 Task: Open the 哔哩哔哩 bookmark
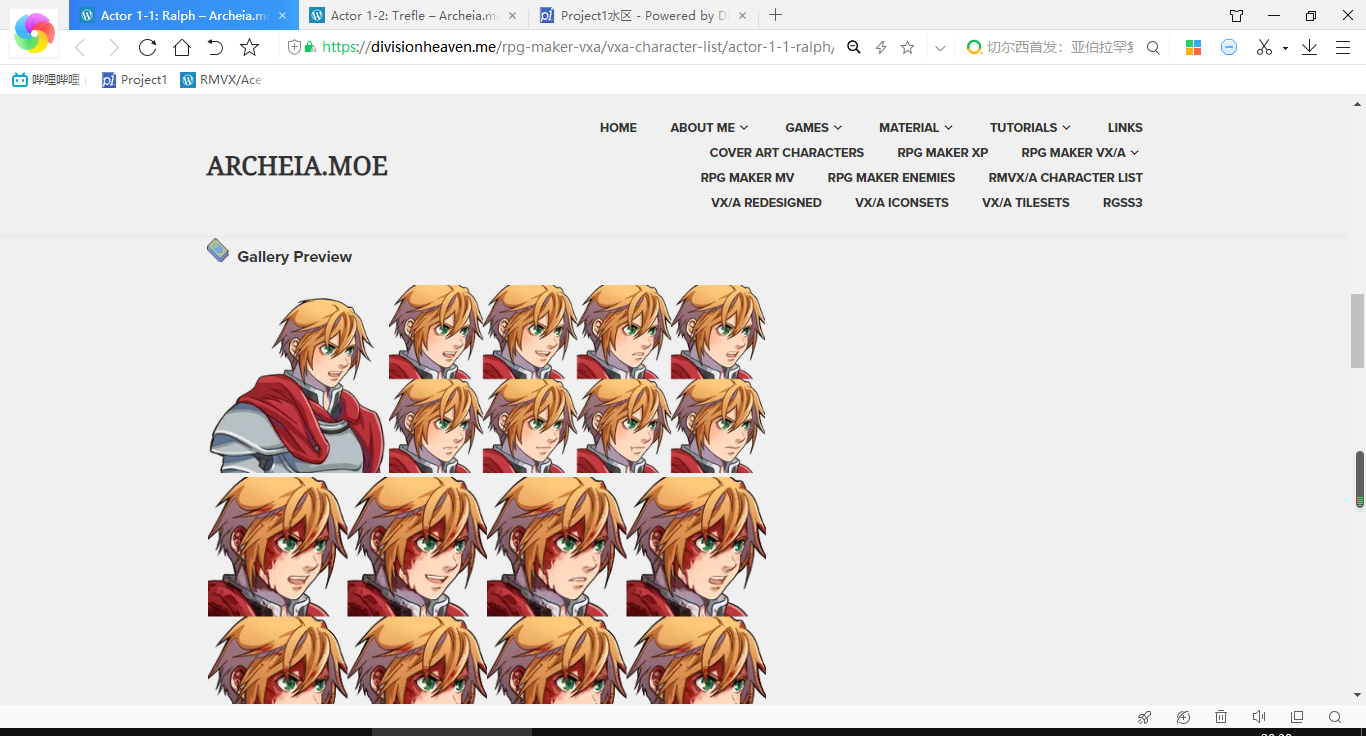pyautogui.click(x=49, y=80)
